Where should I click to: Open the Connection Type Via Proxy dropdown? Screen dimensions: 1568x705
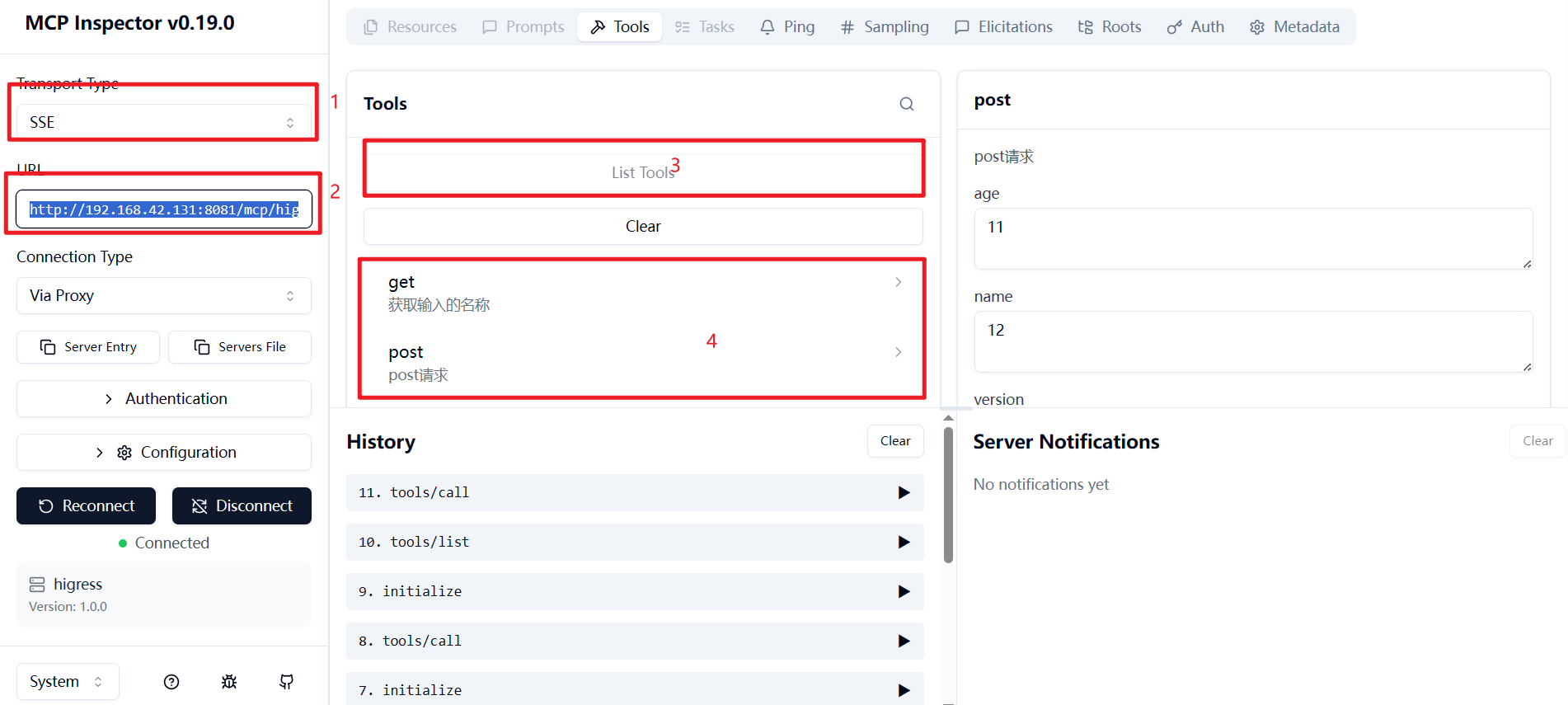pos(163,295)
